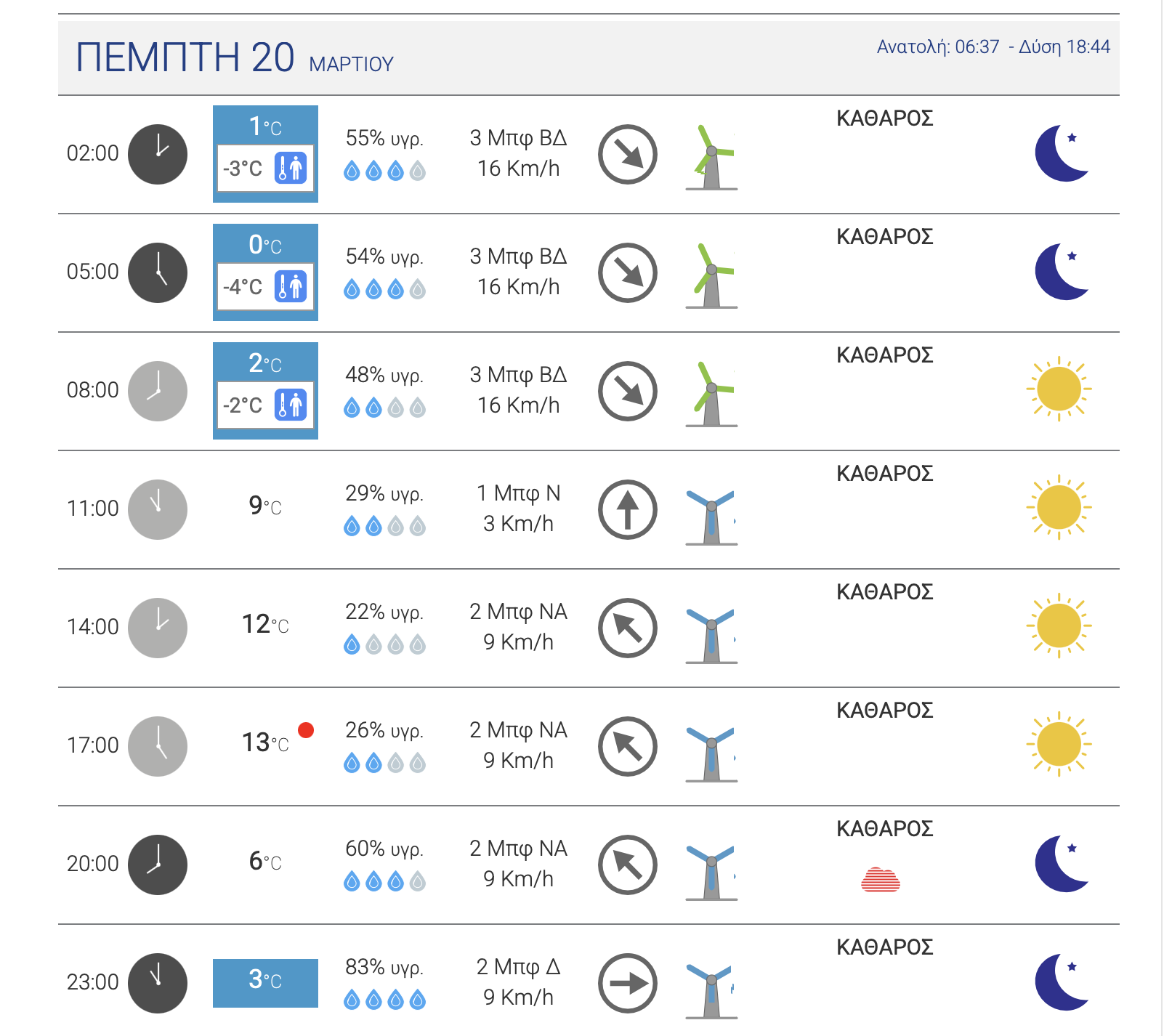Click the green windmill icon at 05:00
The width and height of the screenshot is (1164, 1036).
click(x=711, y=276)
